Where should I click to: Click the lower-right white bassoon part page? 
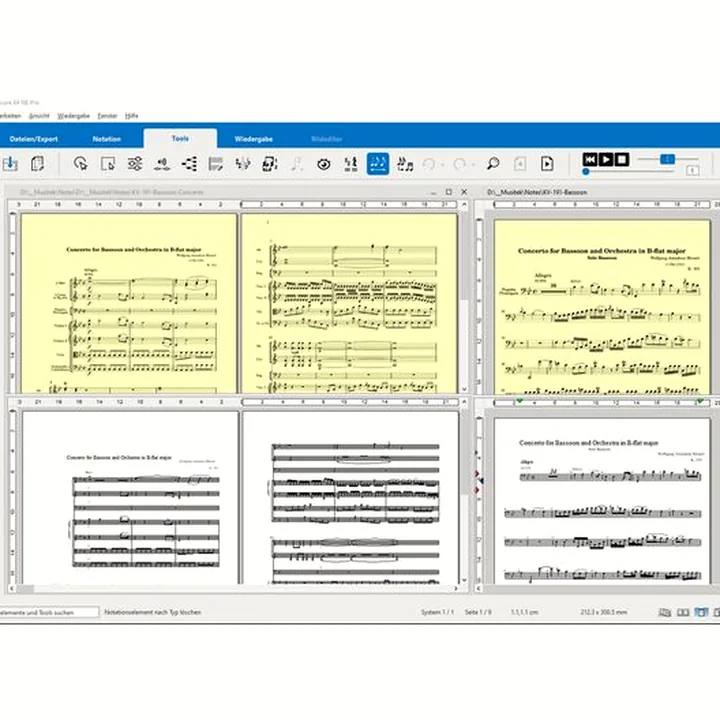click(602, 501)
